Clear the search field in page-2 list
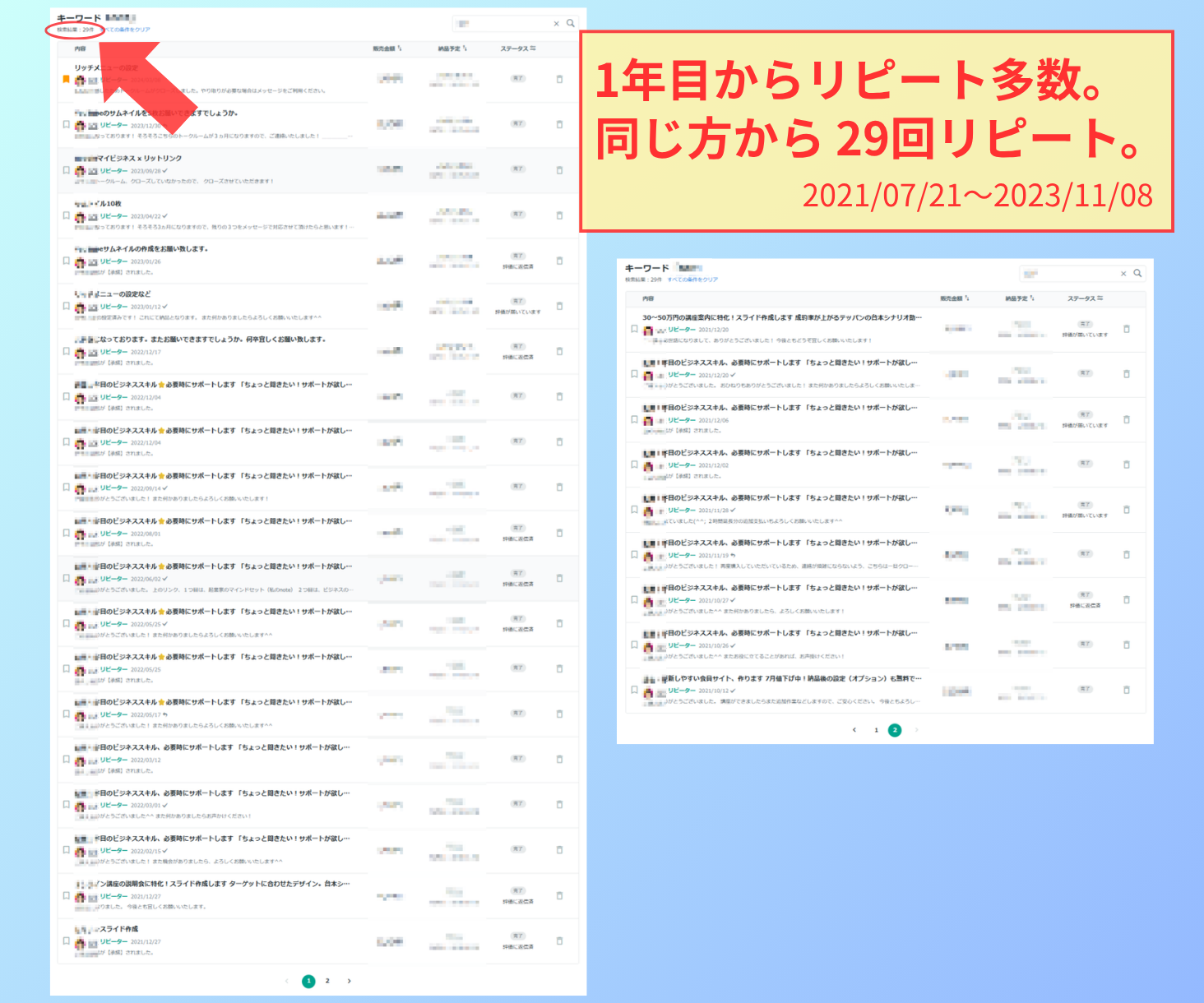Screen dimensions: 1204x1003 click(1123, 274)
